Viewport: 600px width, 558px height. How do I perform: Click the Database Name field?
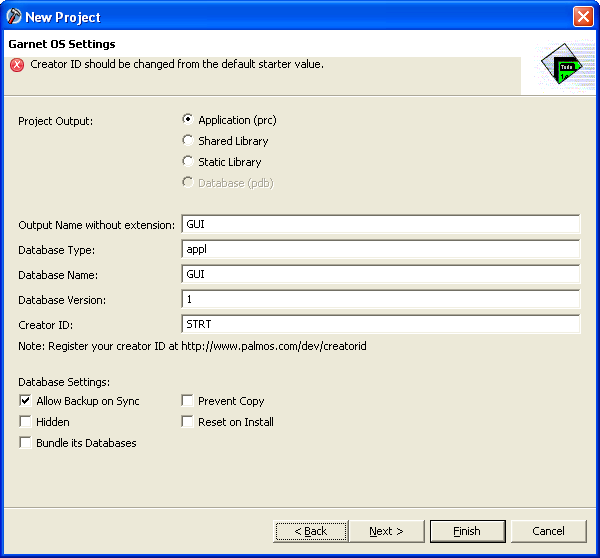tap(381, 274)
